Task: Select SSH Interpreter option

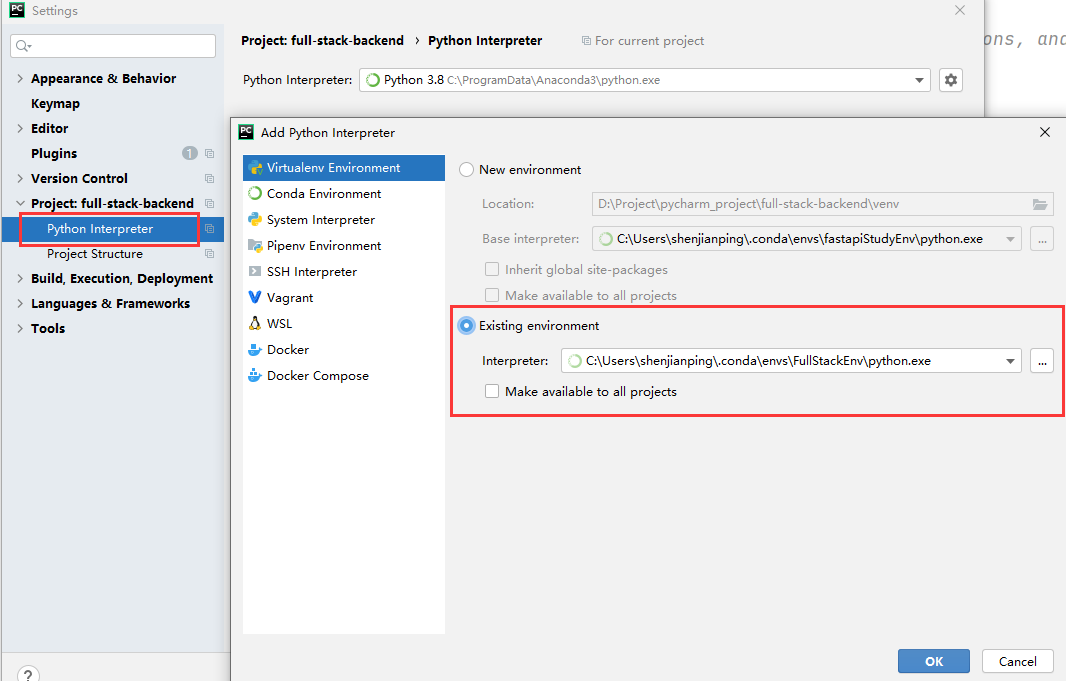Action: click(x=343, y=271)
